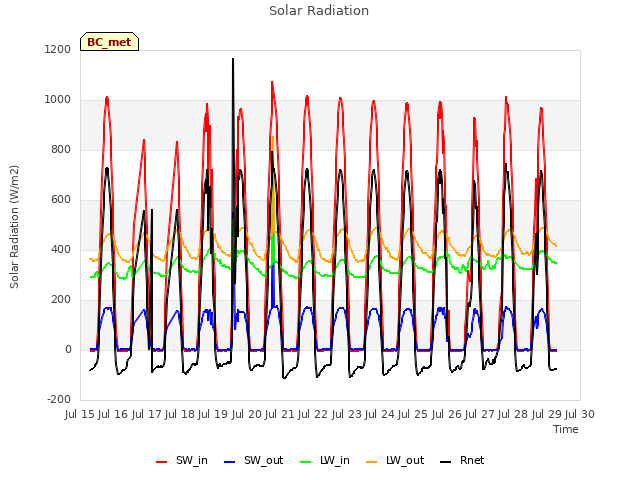Click the 400 y-axis tick label
This screenshot has width=640, height=480.
[x=61, y=249]
